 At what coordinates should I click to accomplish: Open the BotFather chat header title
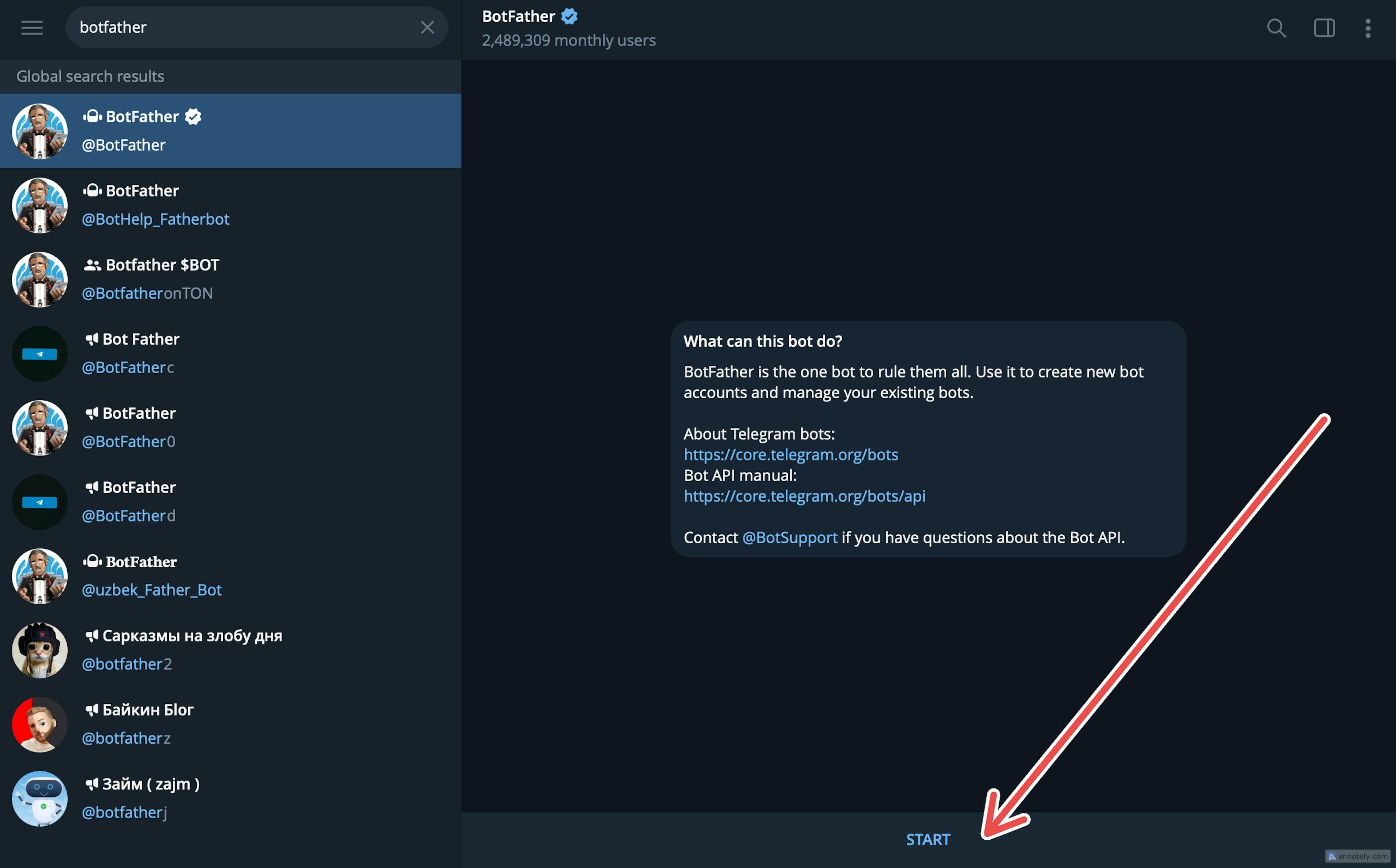pos(518,16)
